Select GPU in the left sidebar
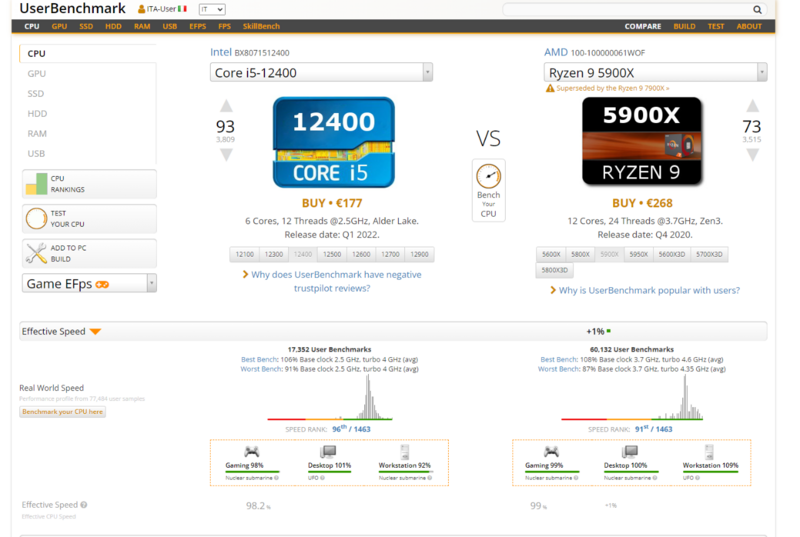Screen dimensions: 800x537 point(37,74)
